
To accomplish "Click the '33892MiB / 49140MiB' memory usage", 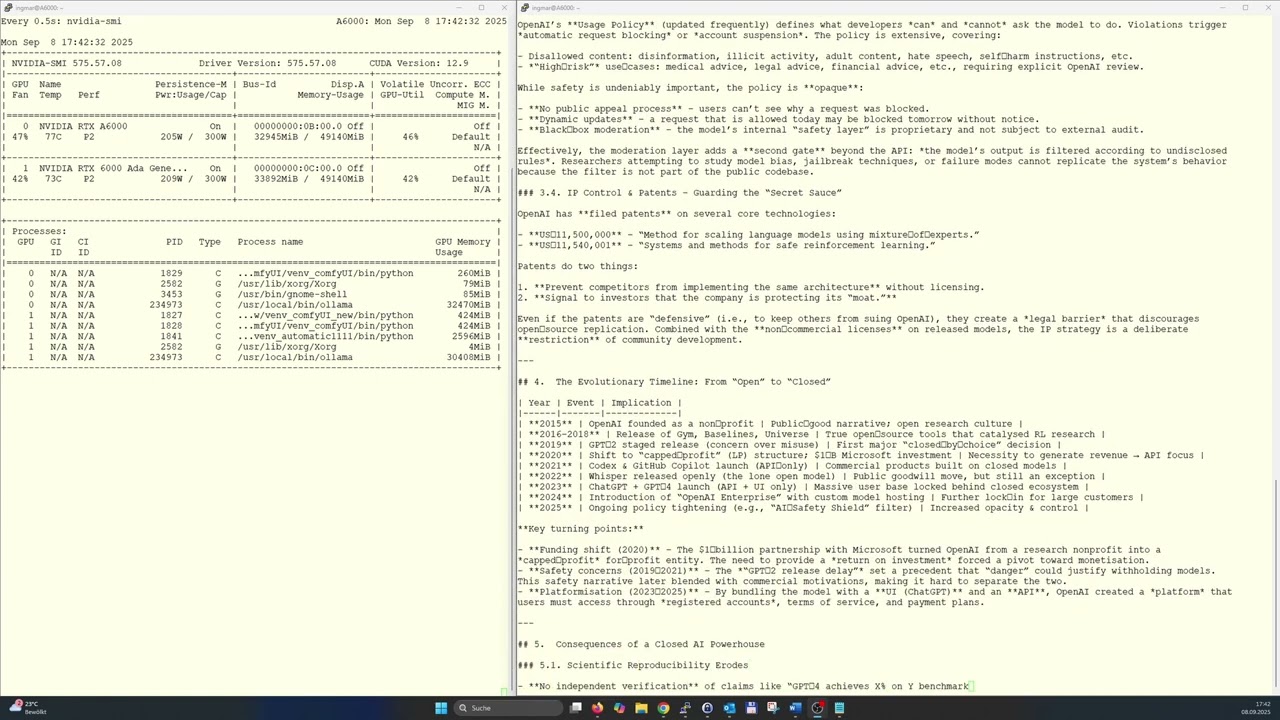I will coord(309,179).
